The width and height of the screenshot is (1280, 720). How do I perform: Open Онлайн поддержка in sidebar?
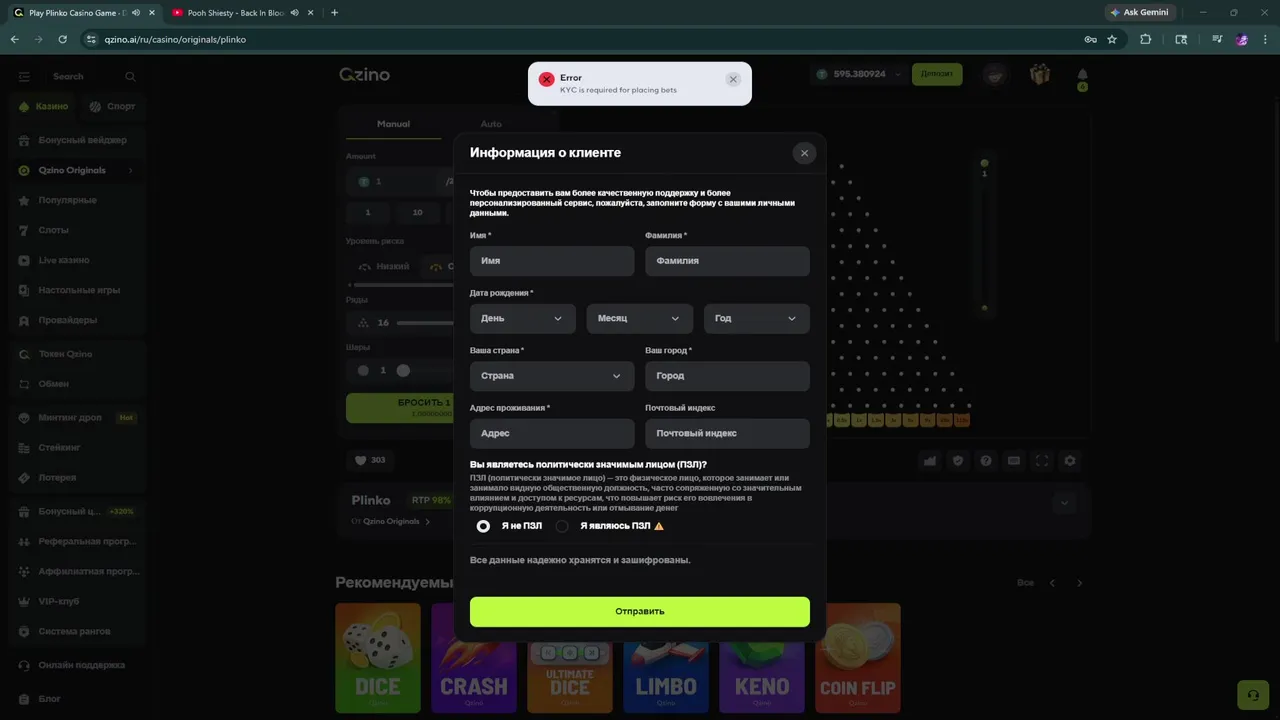[x=76, y=665]
